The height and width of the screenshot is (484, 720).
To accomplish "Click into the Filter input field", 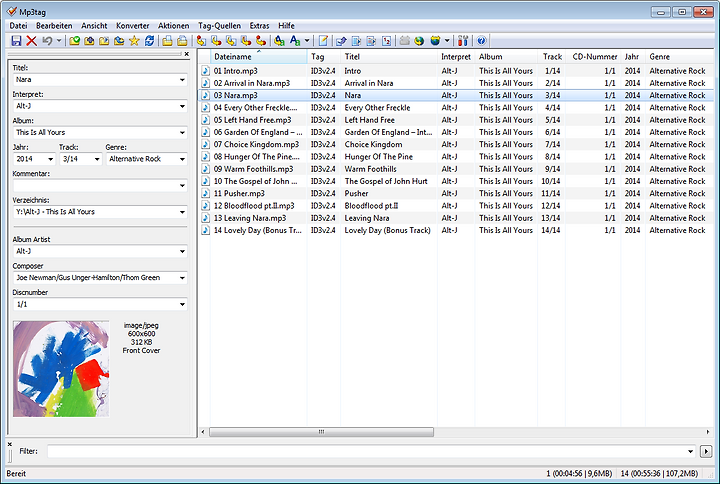I will click(371, 451).
